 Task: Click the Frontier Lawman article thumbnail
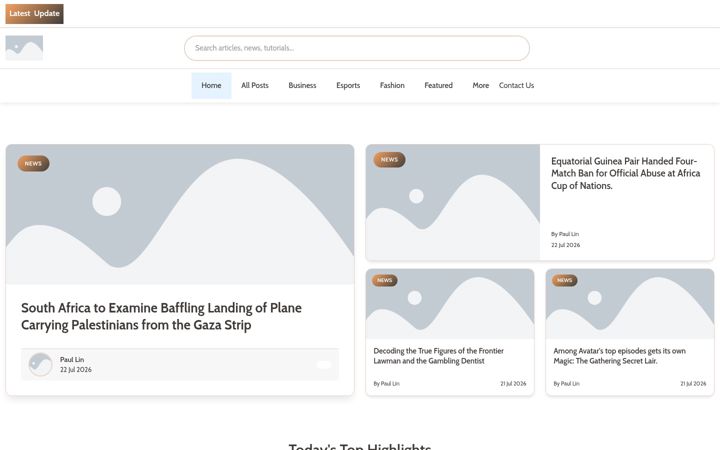click(450, 304)
